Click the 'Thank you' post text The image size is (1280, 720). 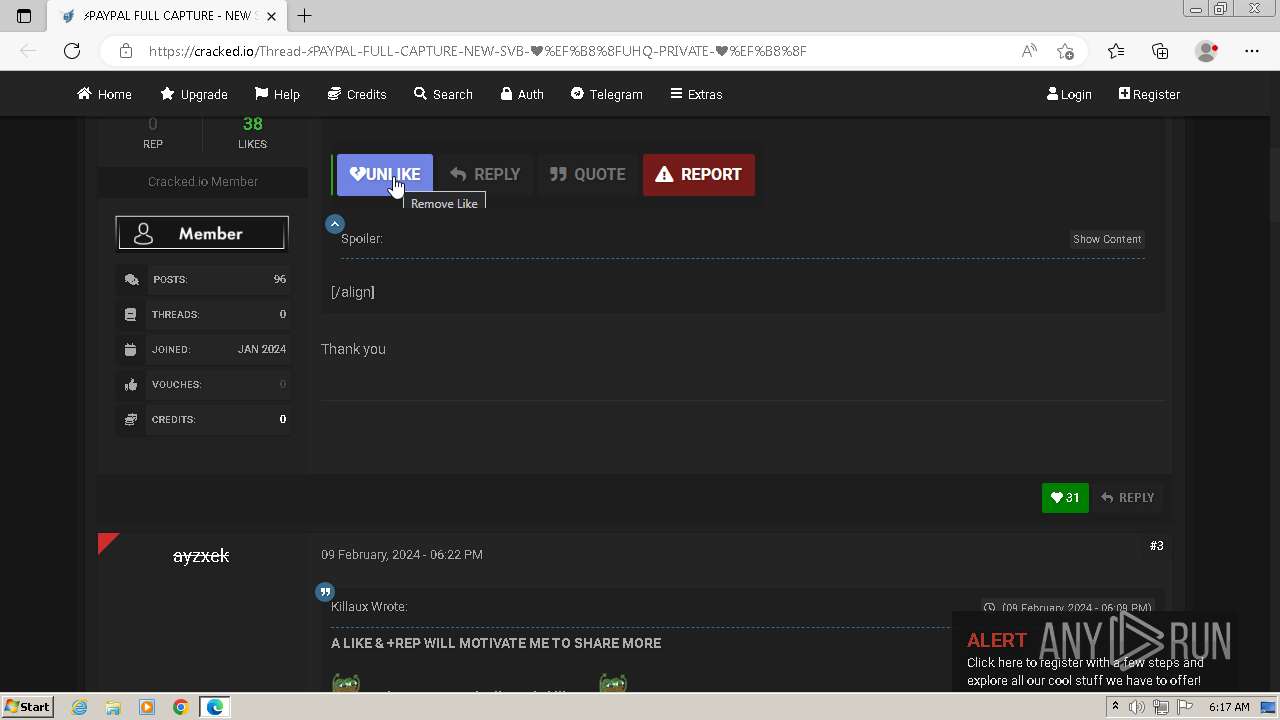pos(353,349)
